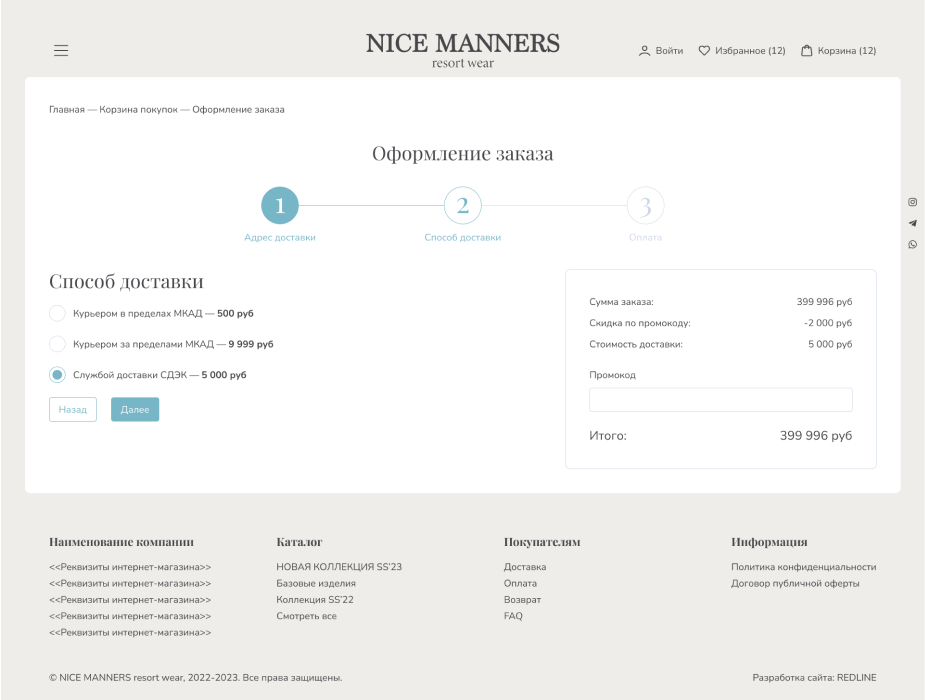Select the СДЭК delivery service option
The width and height of the screenshot is (925, 700).
tap(58, 375)
